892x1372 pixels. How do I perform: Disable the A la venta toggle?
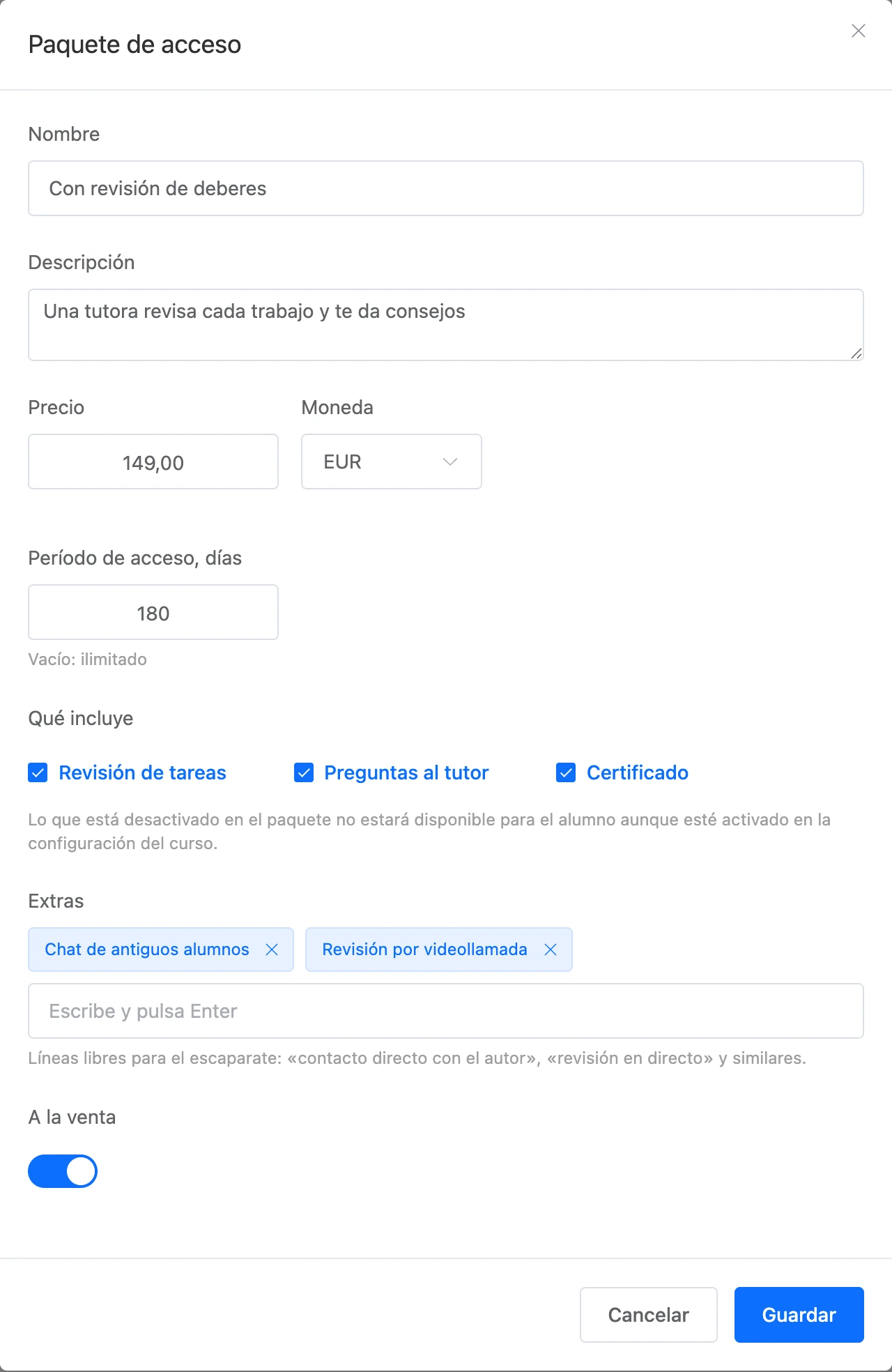[63, 1171]
